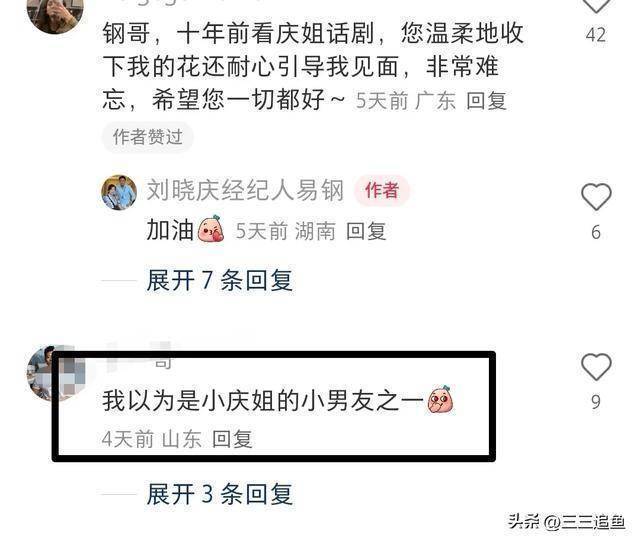This screenshot has height=544, width=640.
Task: Tap the like count 6
Action: [596, 232]
